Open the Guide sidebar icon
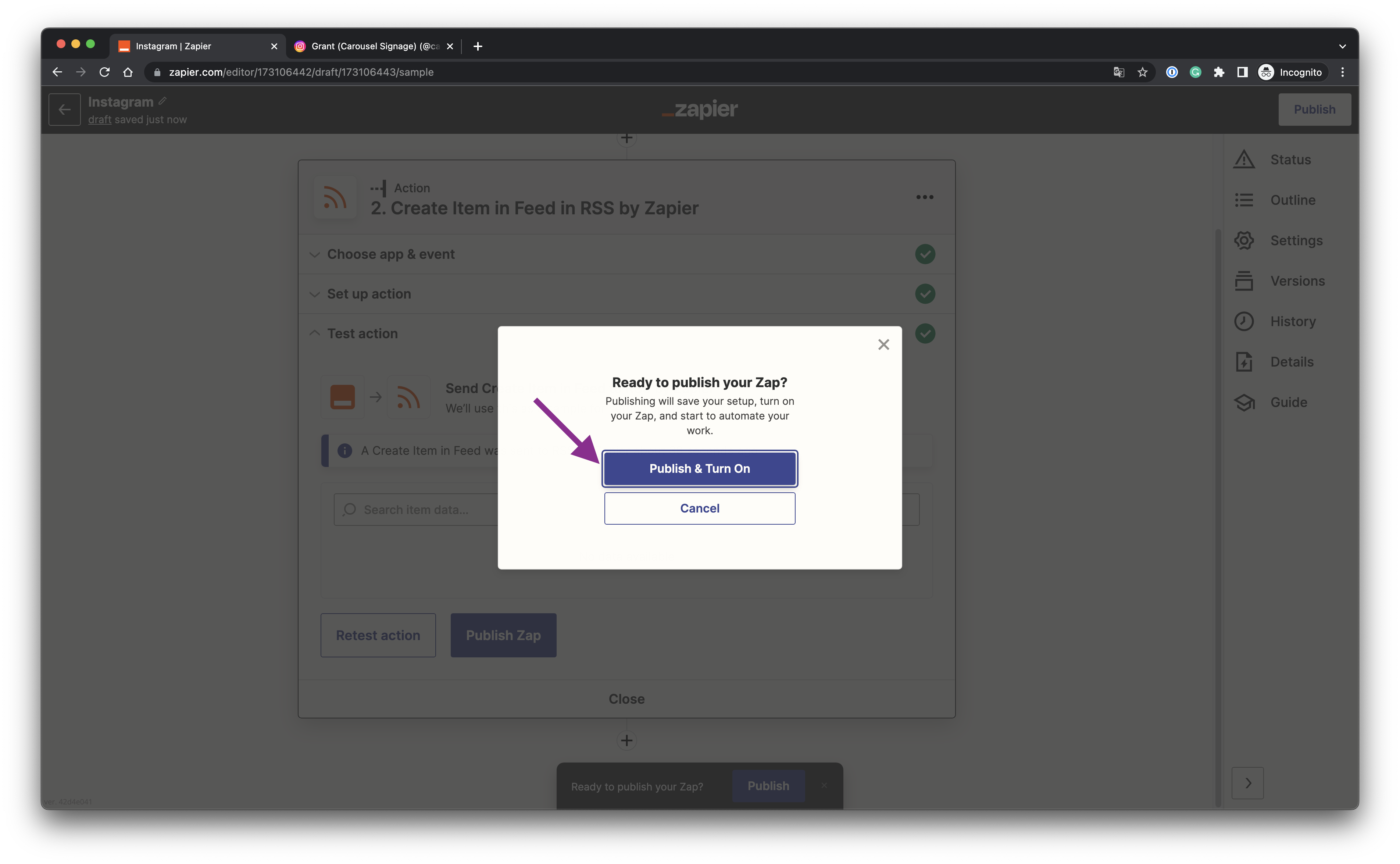This screenshot has width=1400, height=864. coord(1243,402)
